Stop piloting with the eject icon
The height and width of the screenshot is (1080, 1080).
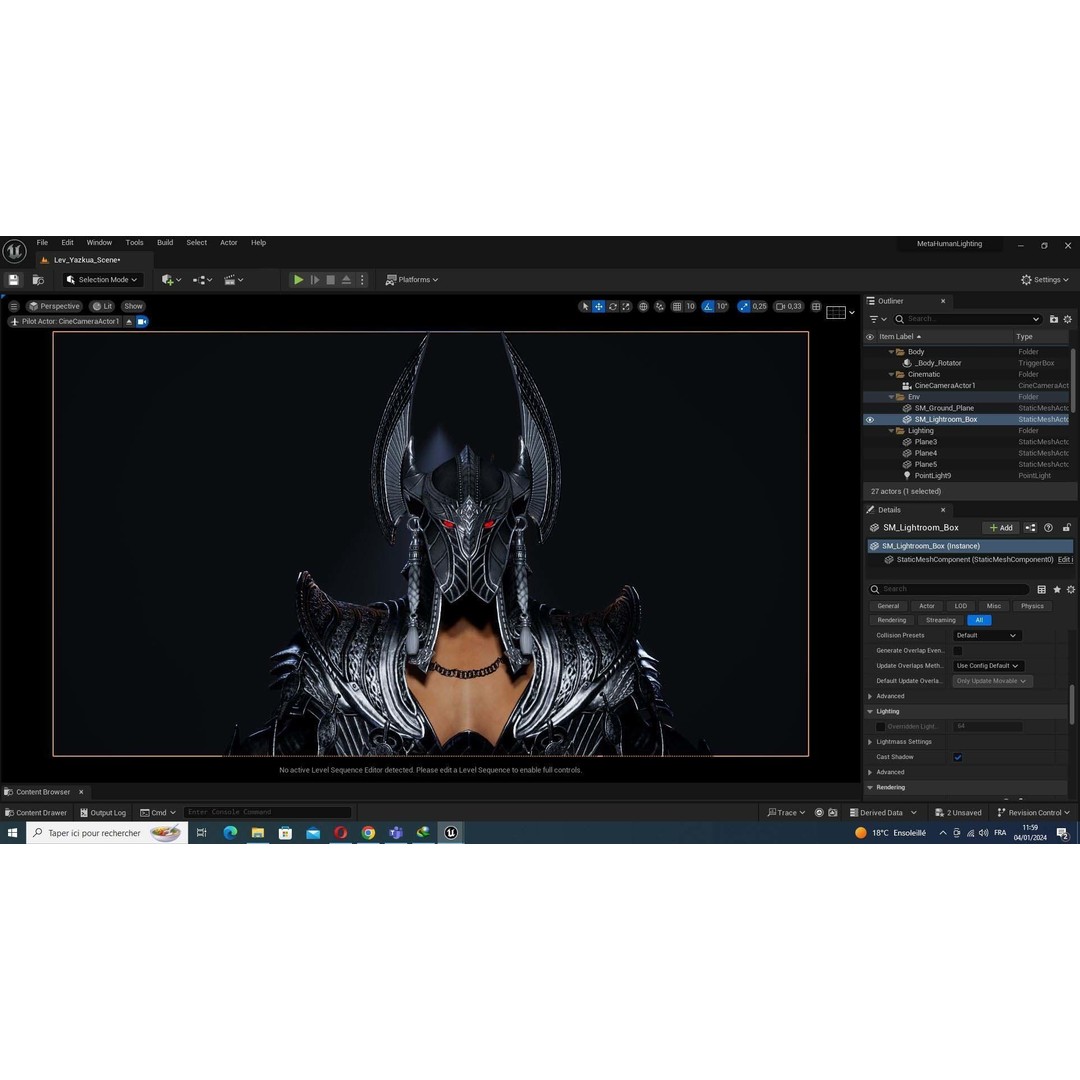tap(129, 322)
